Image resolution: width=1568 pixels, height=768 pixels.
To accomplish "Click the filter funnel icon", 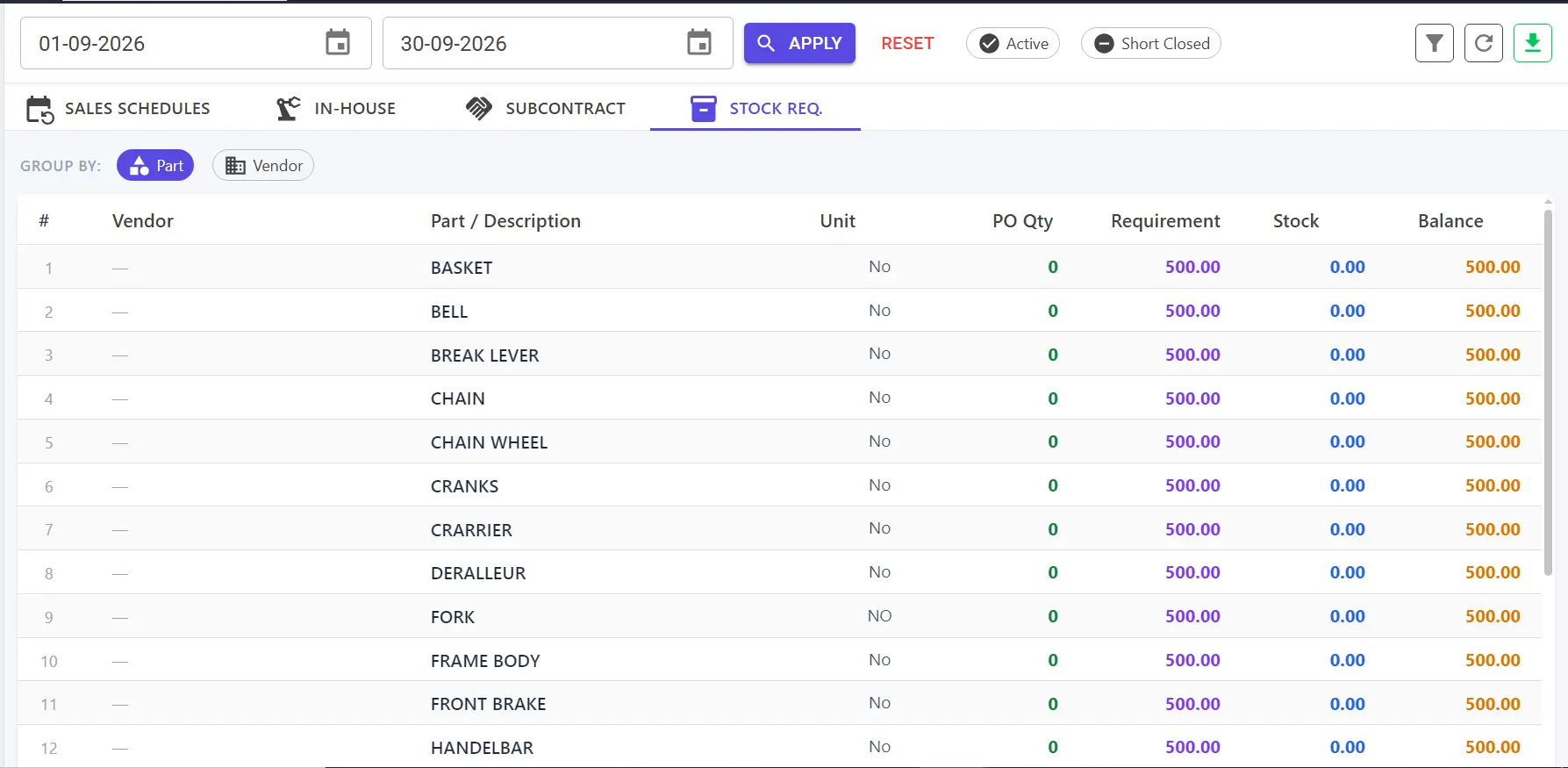I will pos(1435,43).
